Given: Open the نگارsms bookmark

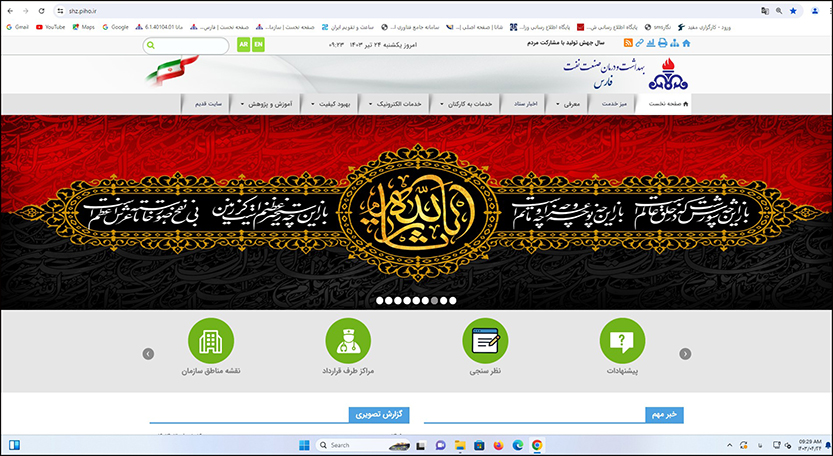Looking at the screenshot, I should coord(658,27).
